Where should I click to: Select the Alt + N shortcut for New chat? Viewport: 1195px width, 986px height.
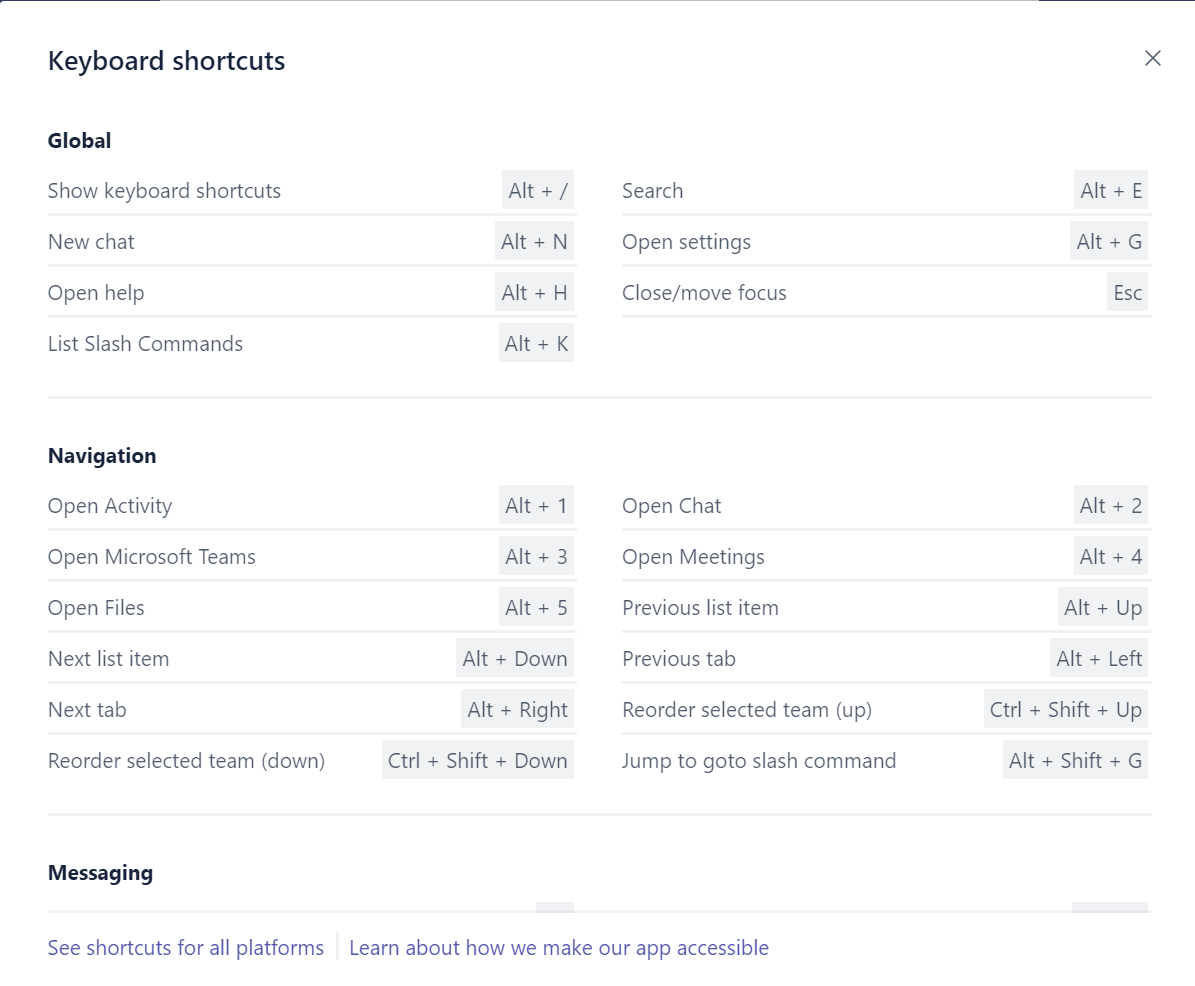[x=534, y=241]
